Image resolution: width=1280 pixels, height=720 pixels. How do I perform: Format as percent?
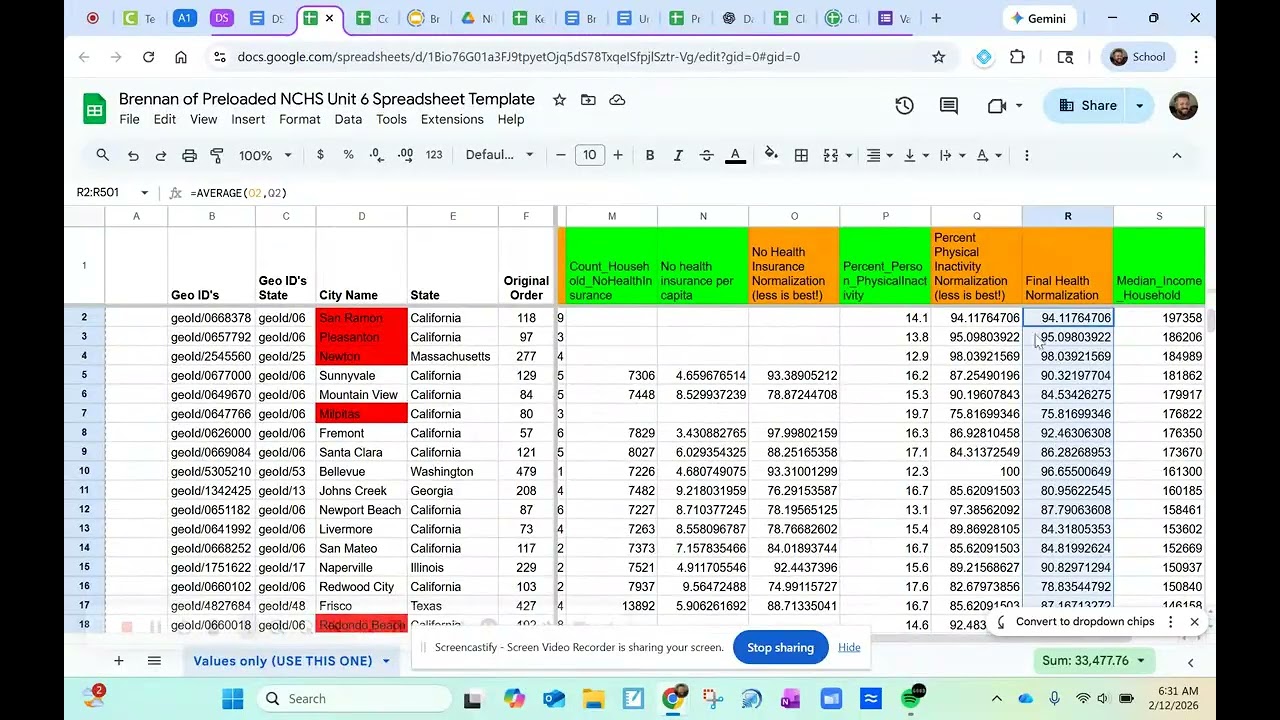coord(348,155)
